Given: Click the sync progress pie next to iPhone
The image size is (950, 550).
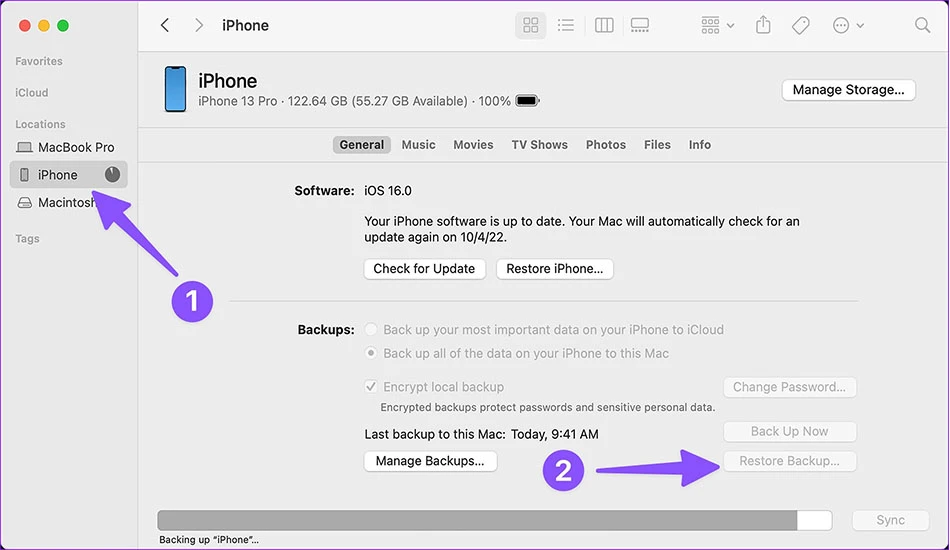Looking at the screenshot, I should [112, 174].
